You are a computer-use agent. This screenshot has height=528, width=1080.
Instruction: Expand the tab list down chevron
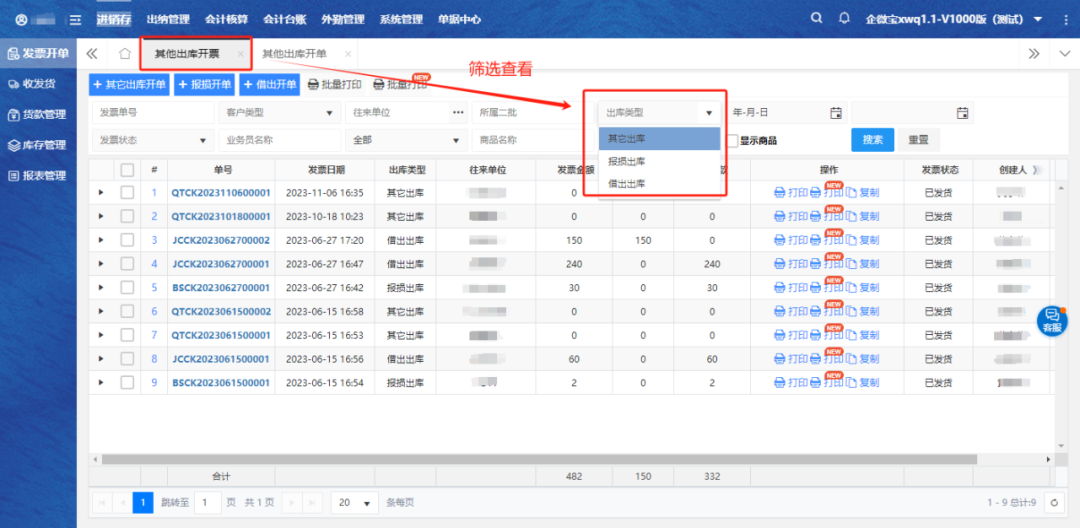(x=1064, y=54)
